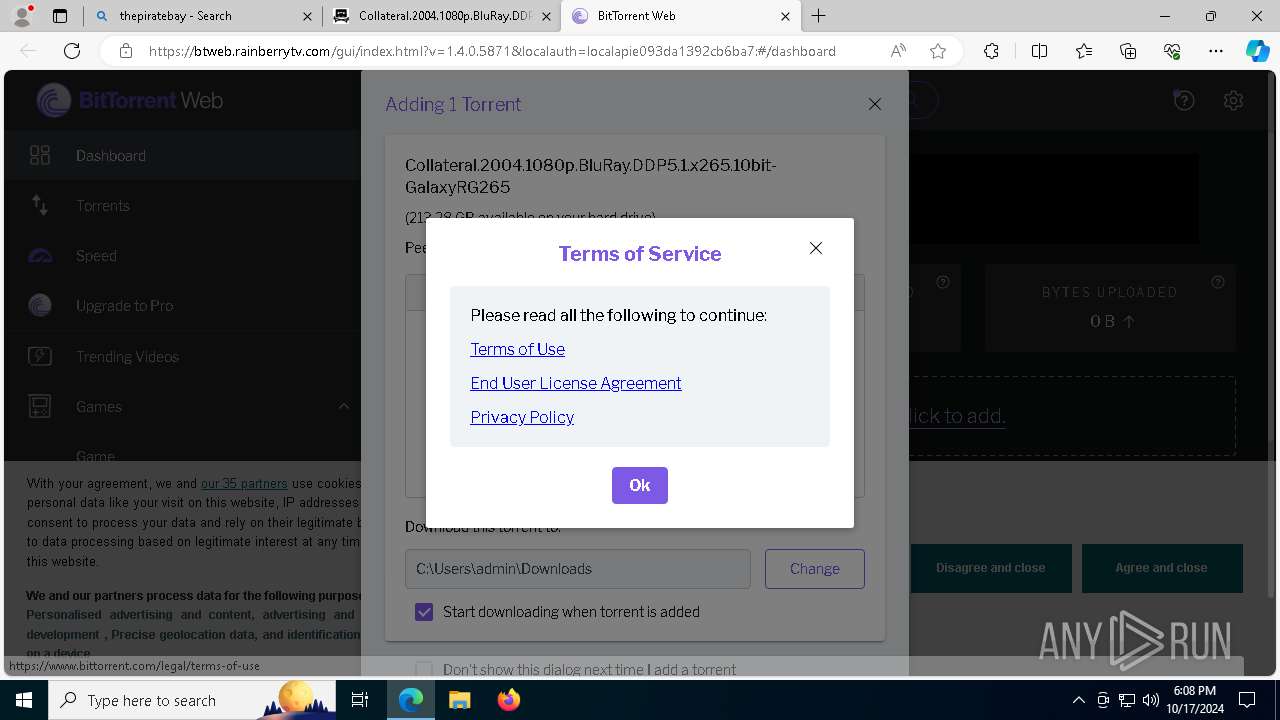The image size is (1280, 720).
Task: Open a new browser tab
Action: pos(819,16)
